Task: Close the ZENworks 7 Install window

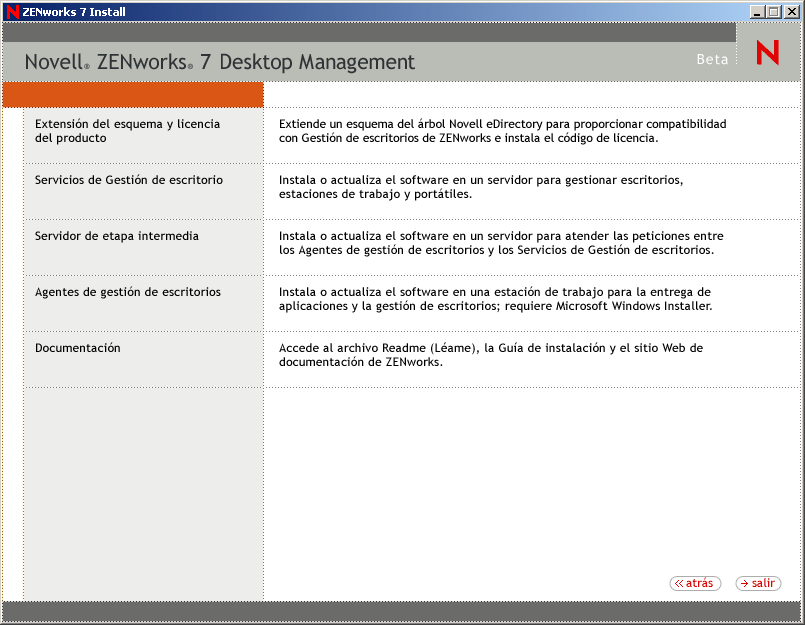Action: [791, 12]
